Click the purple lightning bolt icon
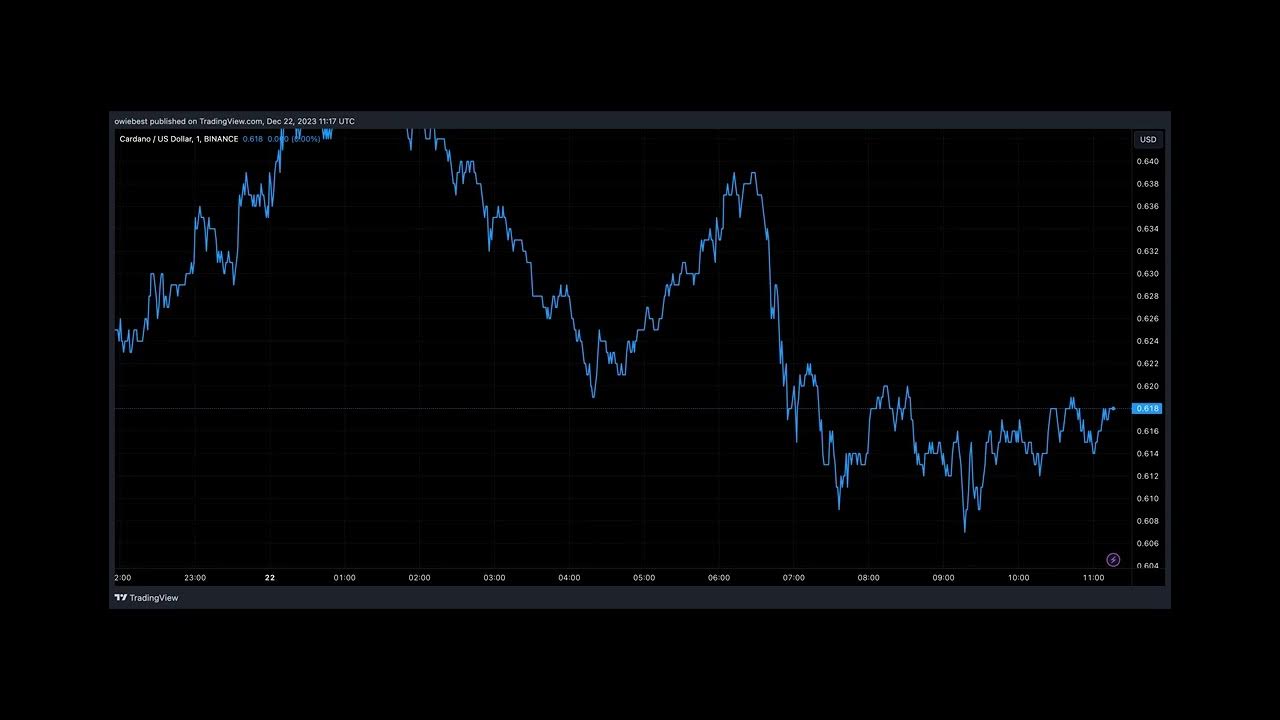The height and width of the screenshot is (720, 1280). [1113, 560]
